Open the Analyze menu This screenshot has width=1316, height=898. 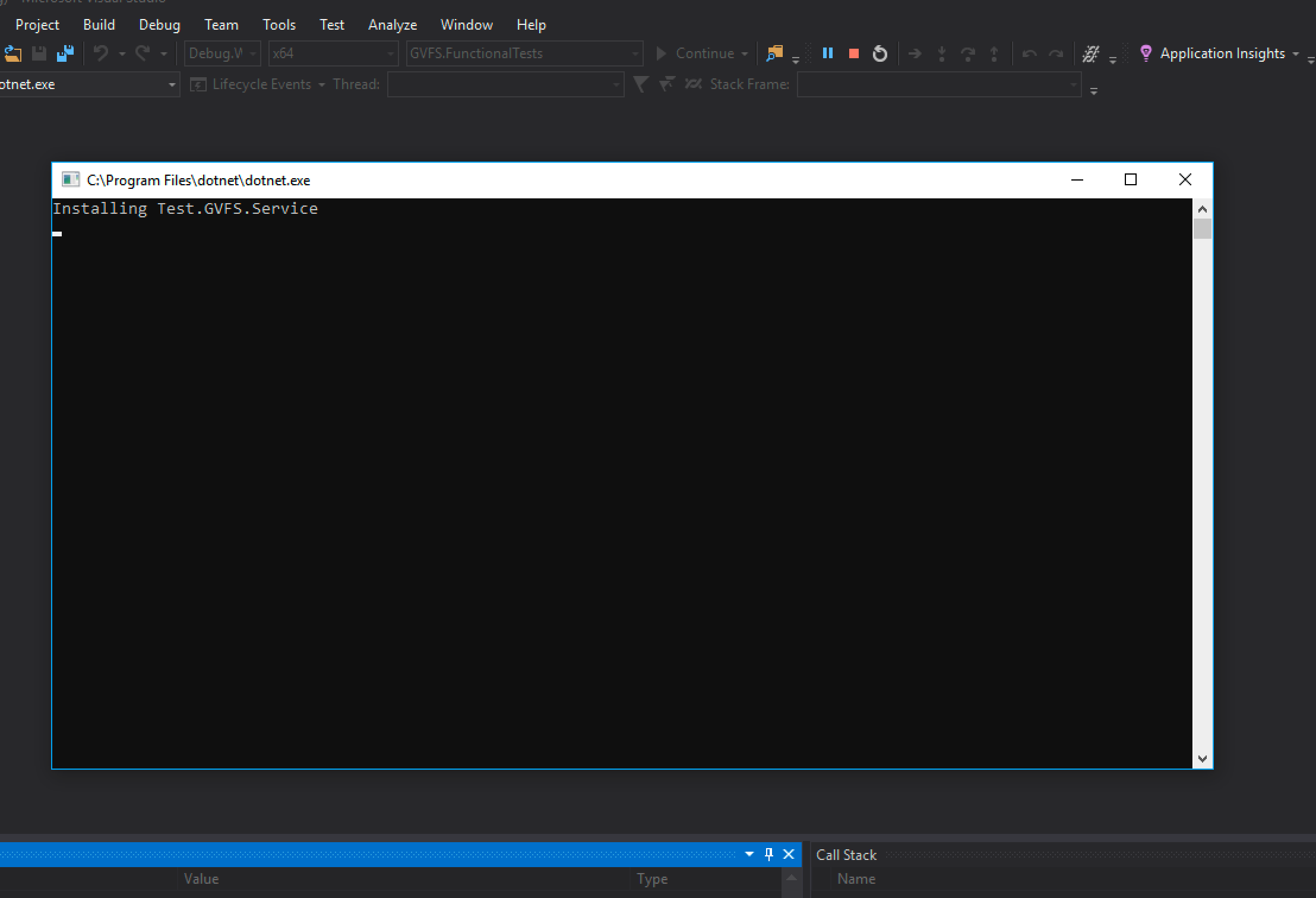pyautogui.click(x=393, y=25)
